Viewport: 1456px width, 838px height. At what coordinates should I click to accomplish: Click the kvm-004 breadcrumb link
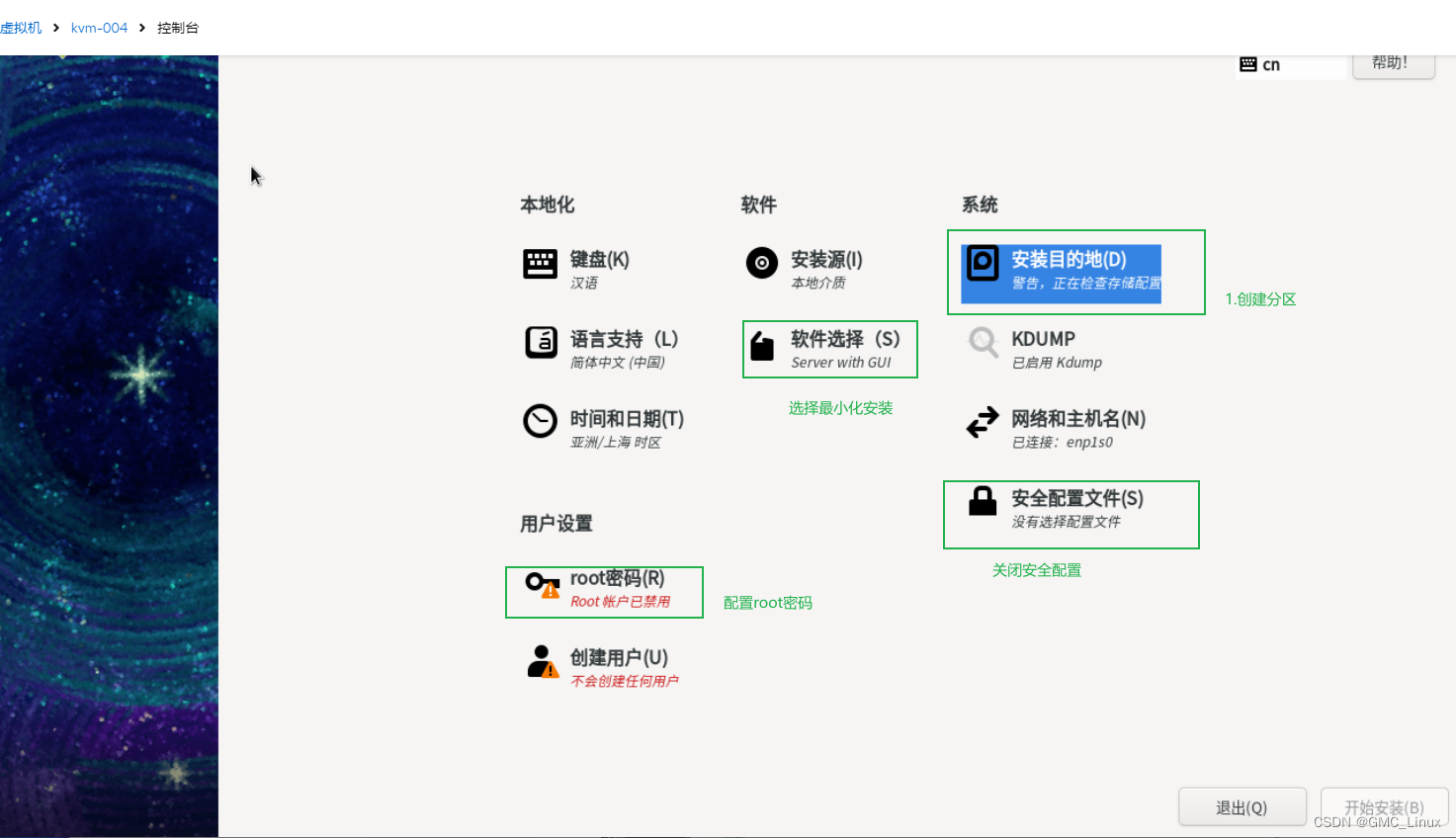pyautogui.click(x=99, y=28)
